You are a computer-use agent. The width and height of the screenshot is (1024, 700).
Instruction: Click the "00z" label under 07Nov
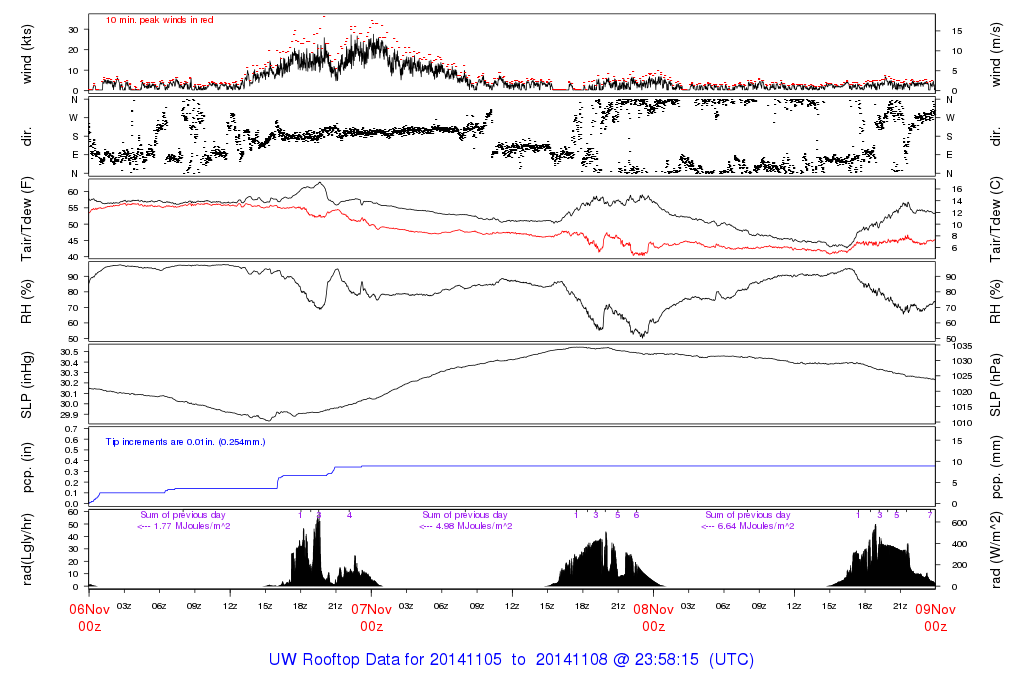pyautogui.click(x=372, y=627)
